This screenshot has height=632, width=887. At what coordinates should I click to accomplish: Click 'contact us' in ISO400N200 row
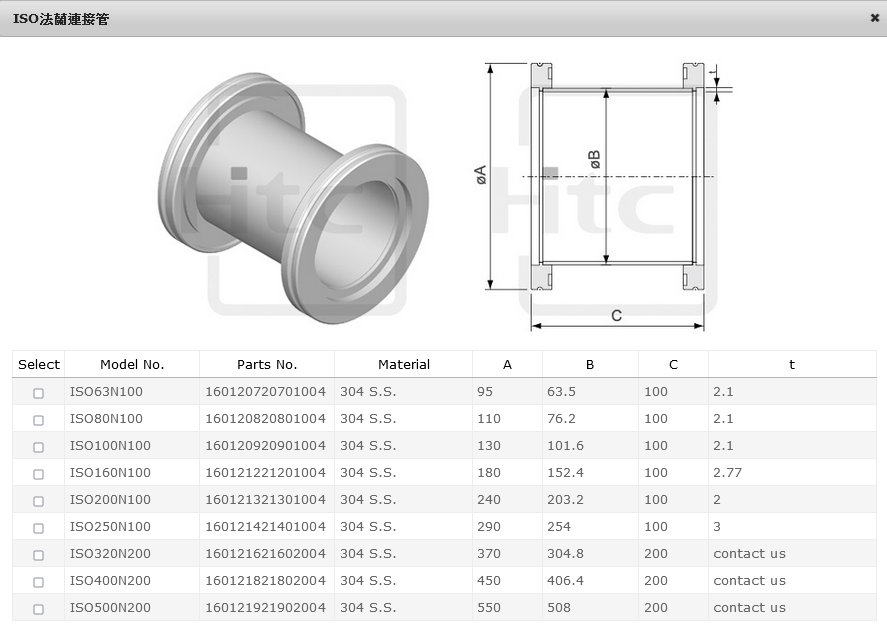coord(749,581)
